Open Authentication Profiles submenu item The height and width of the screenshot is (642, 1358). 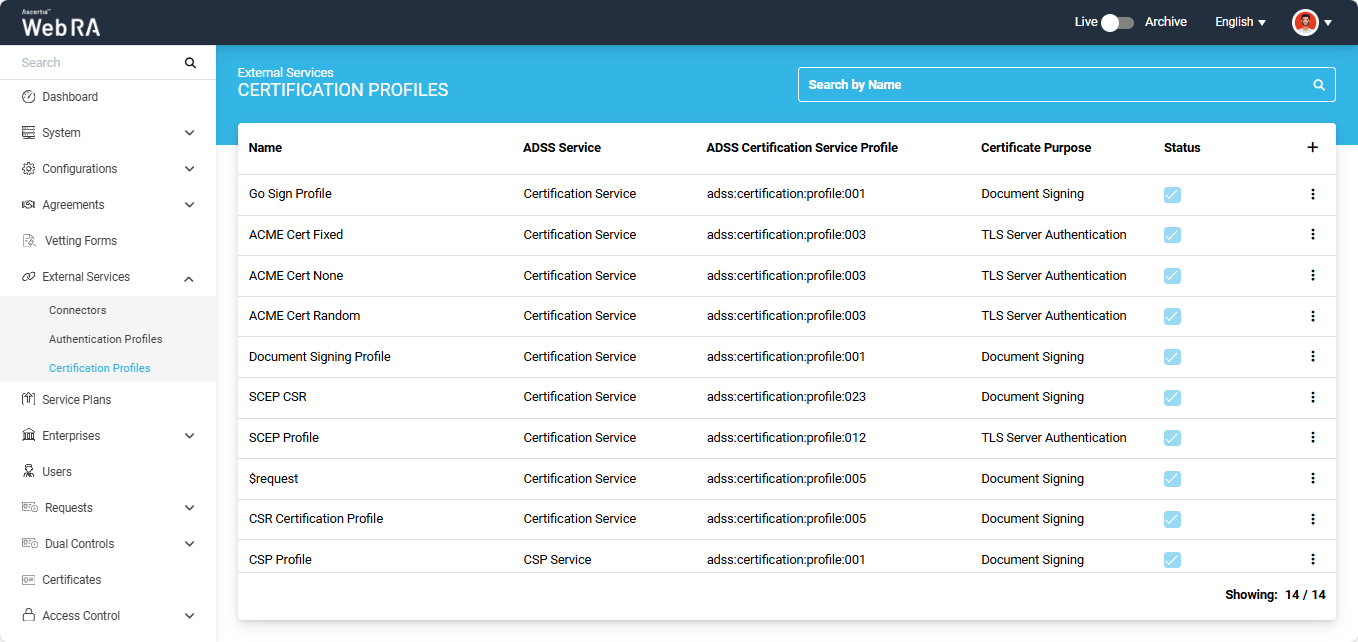coord(105,339)
